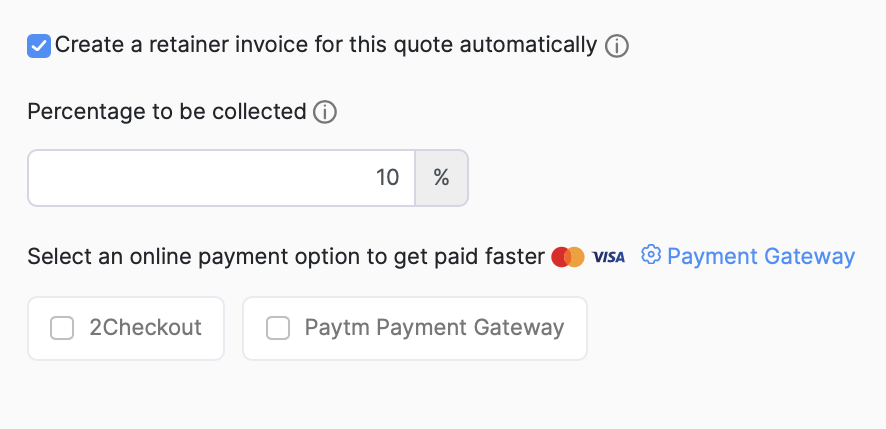Enable the 2Checkout checkbox

click(62, 328)
